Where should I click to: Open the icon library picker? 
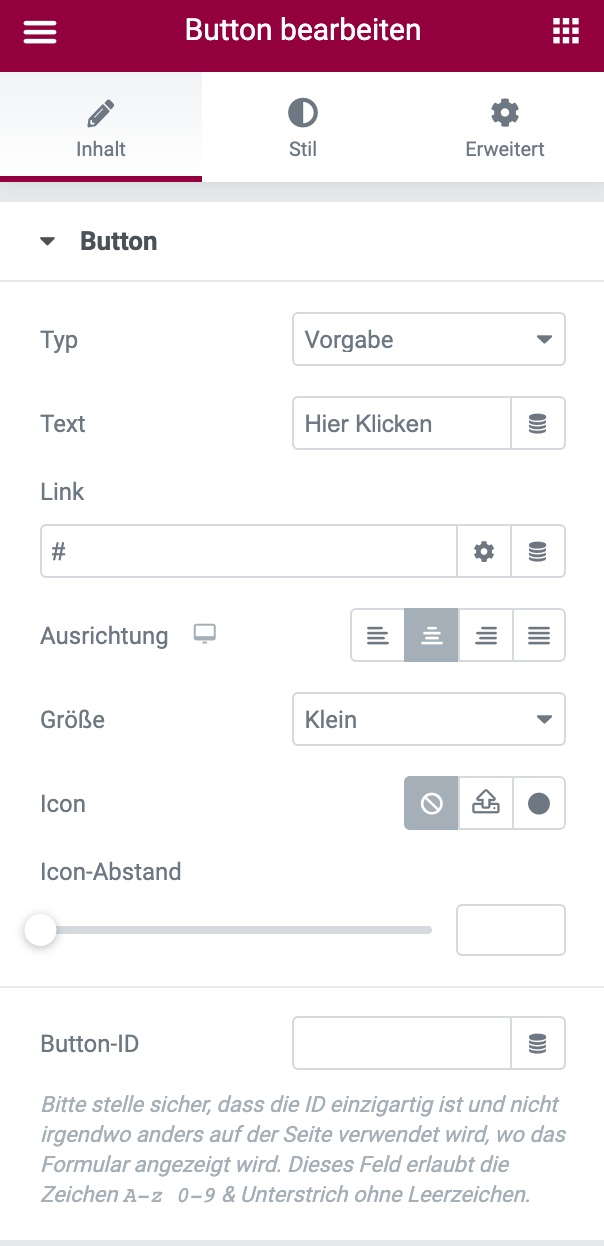tap(539, 804)
